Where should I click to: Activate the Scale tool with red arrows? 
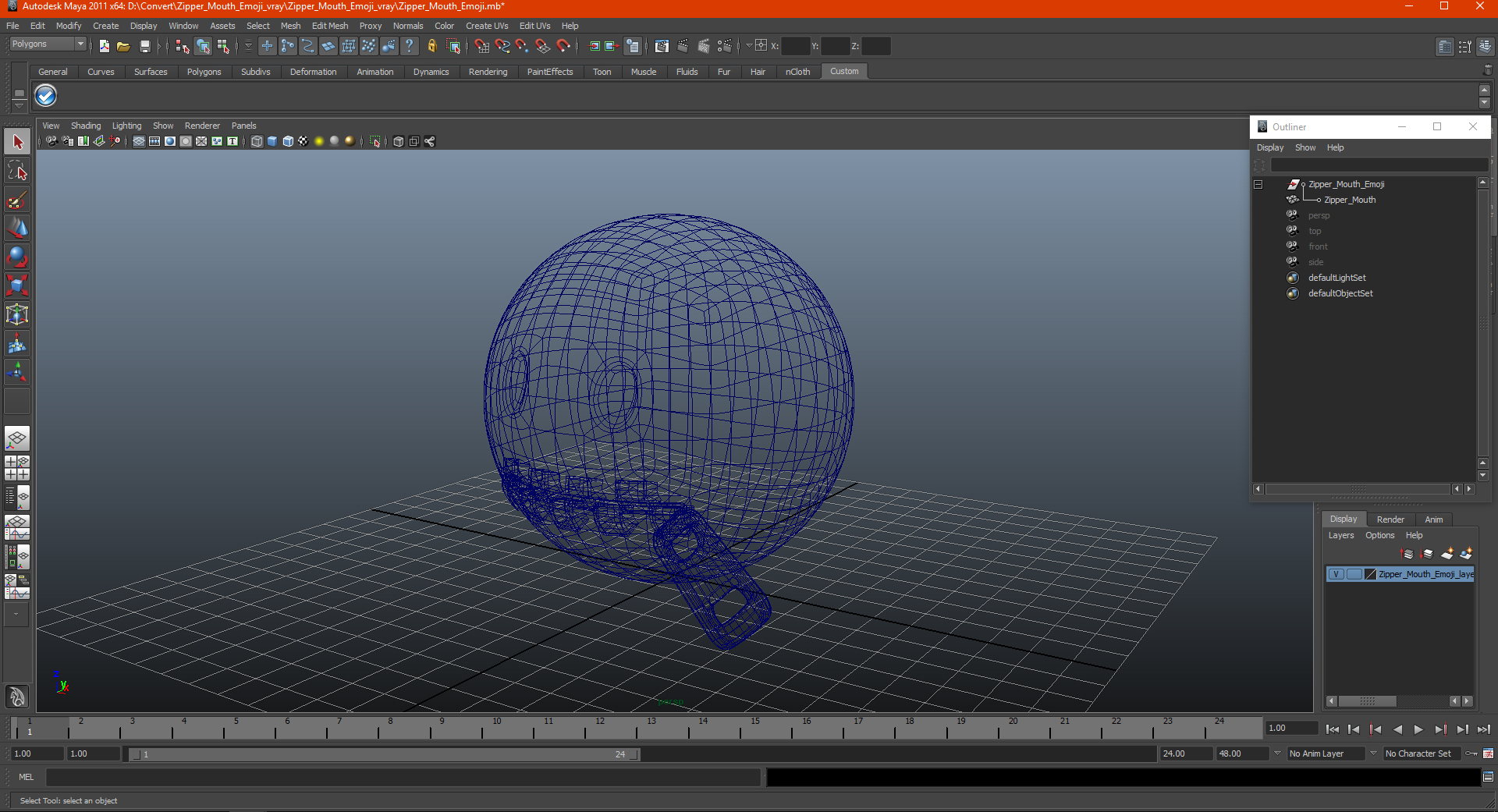point(17,285)
